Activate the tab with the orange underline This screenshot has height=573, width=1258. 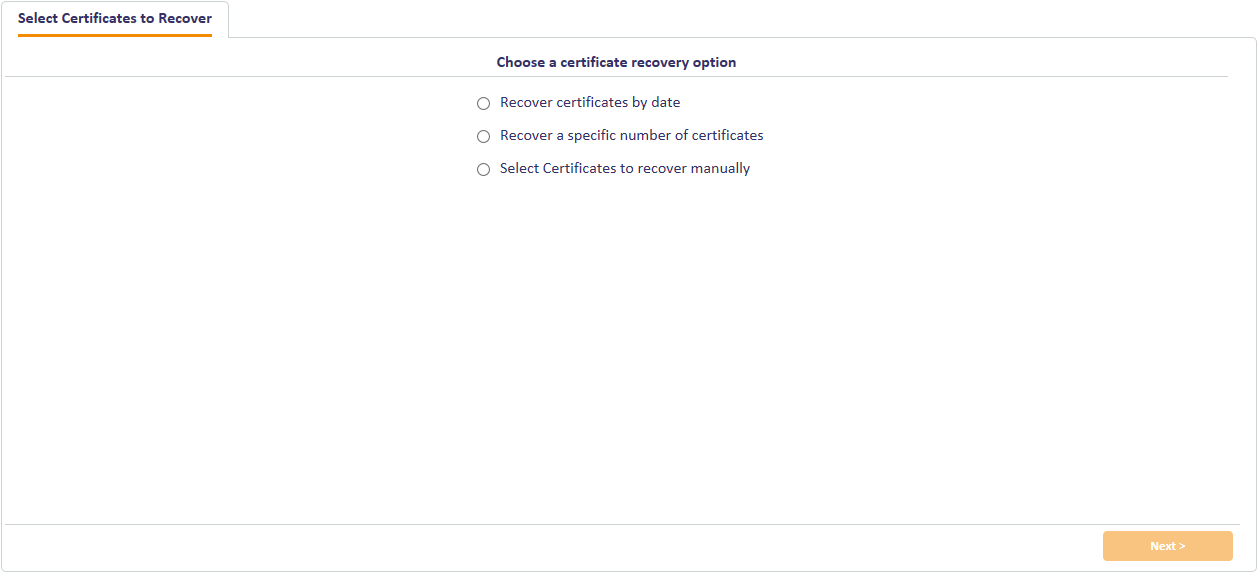[x=115, y=19]
